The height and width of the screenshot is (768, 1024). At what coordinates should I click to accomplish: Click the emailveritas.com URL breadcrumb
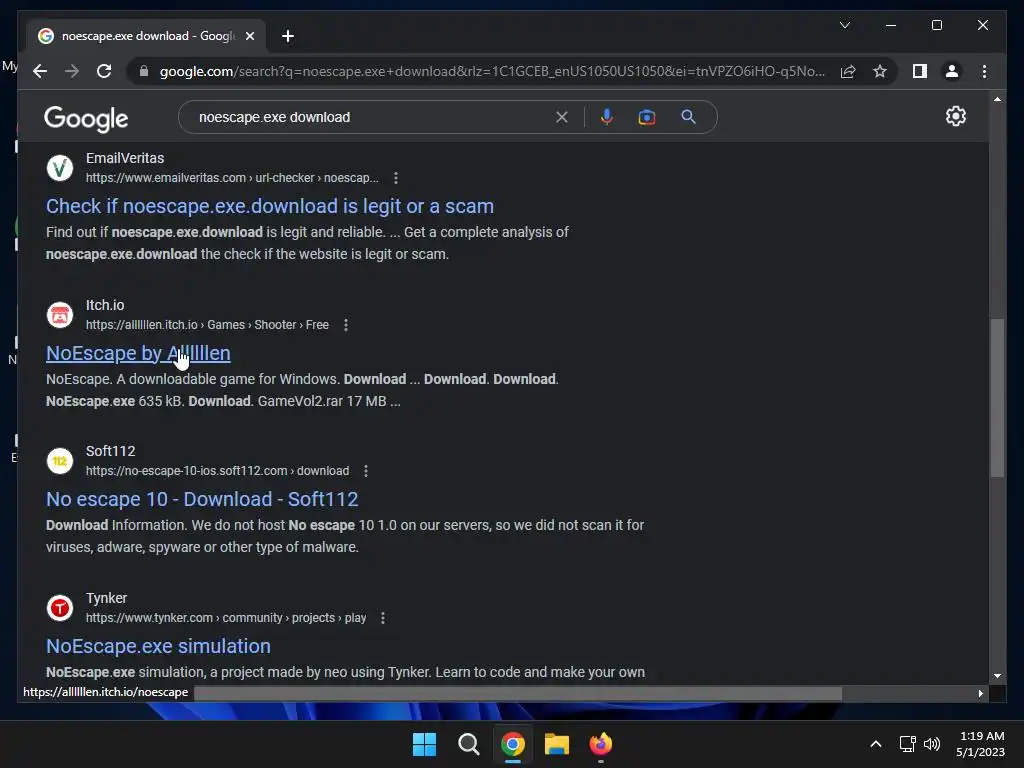(232, 178)
